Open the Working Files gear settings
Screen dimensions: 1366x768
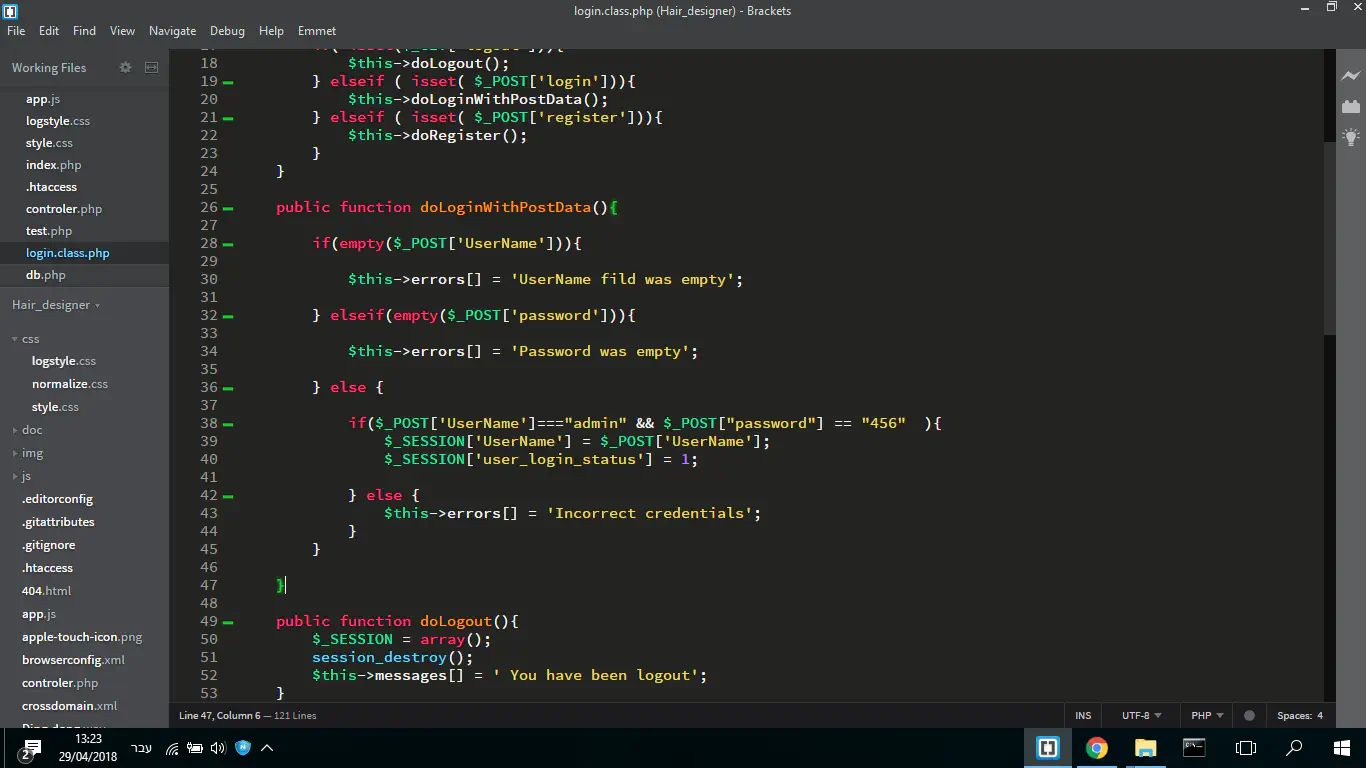125,68
